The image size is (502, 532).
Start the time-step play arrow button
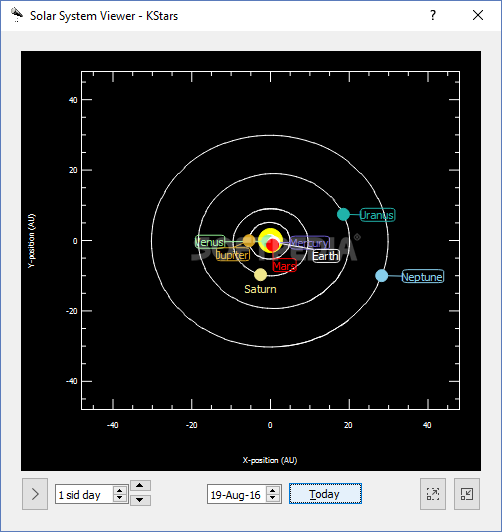pos(35,494)
